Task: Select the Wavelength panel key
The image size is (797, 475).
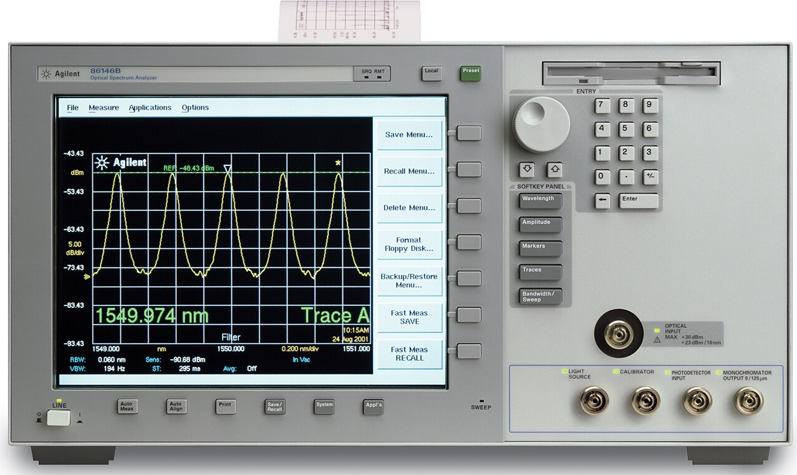Action: pyautogui.click(x=540, y=201)
